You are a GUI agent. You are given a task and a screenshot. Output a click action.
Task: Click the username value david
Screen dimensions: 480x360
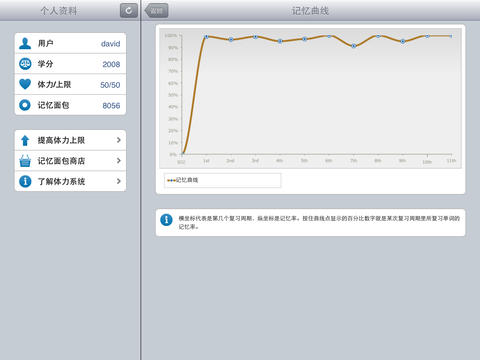pyautogui.click(x=110, y=44)
